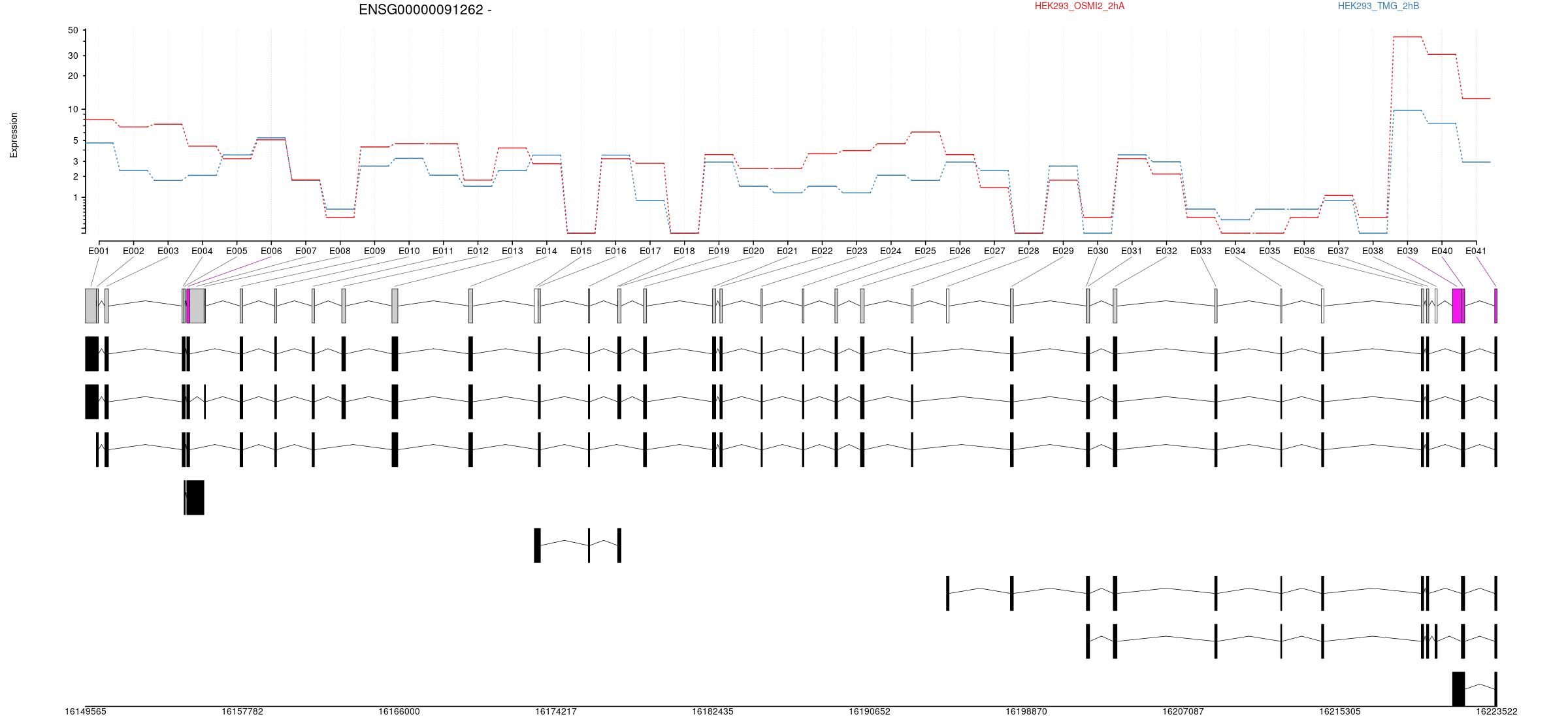Screen dimensions: 1568x725
Task: Click exon label E001
Action: (99, 251)
